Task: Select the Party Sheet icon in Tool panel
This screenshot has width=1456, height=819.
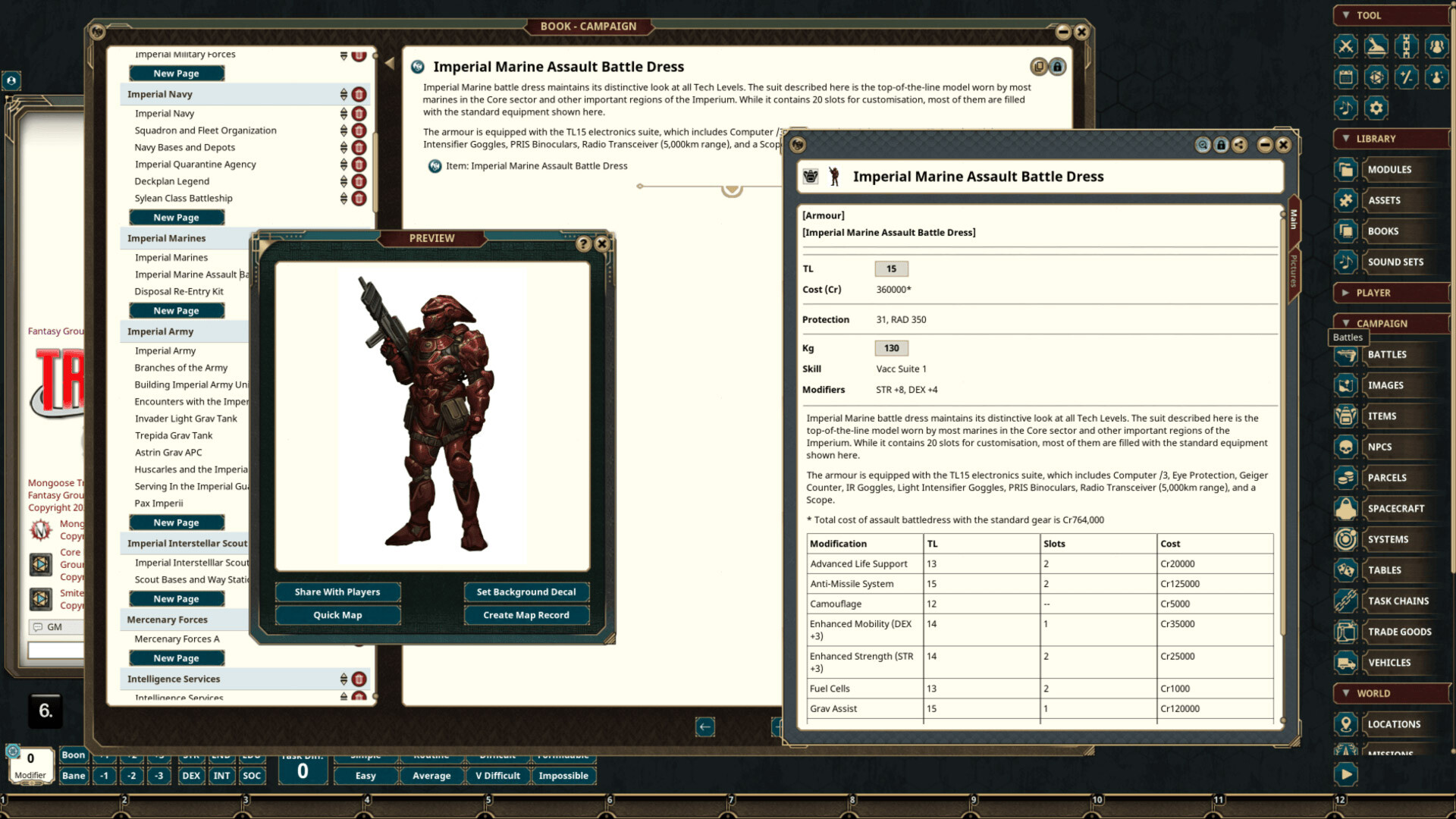Action: coord(1438,46)
